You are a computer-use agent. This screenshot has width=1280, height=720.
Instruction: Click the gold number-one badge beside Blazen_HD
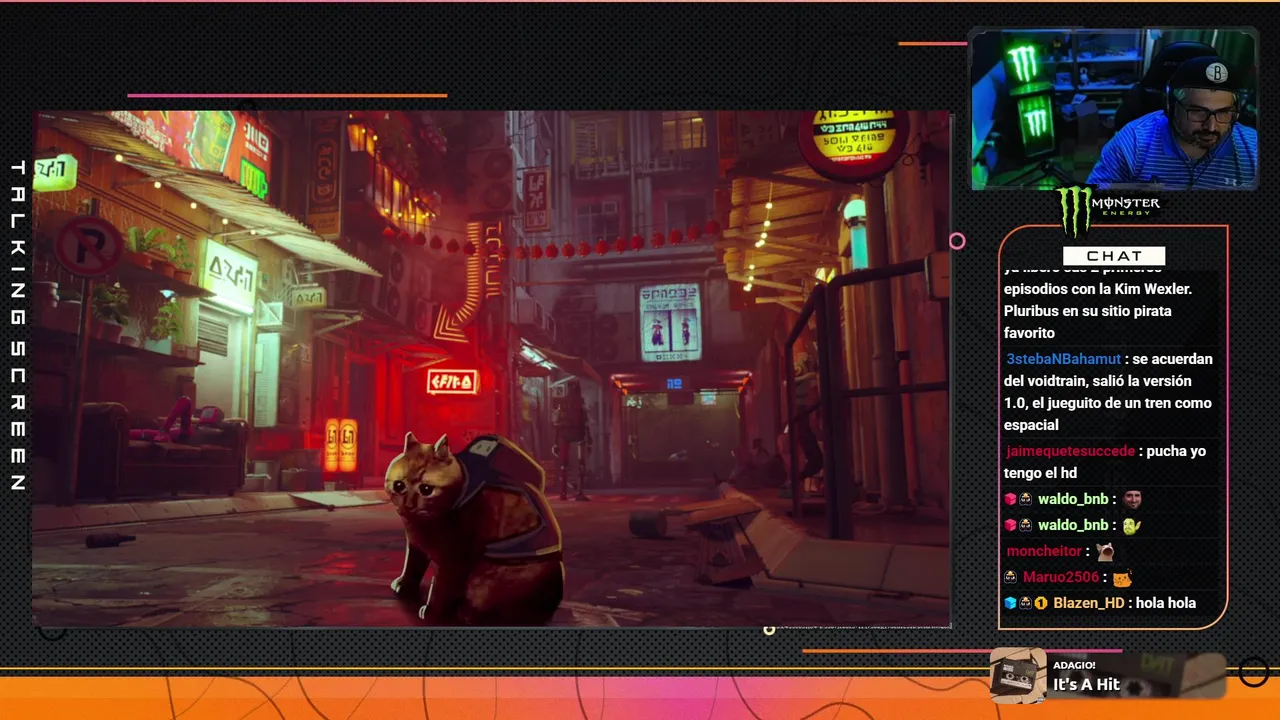click(x=1041, y=603)
